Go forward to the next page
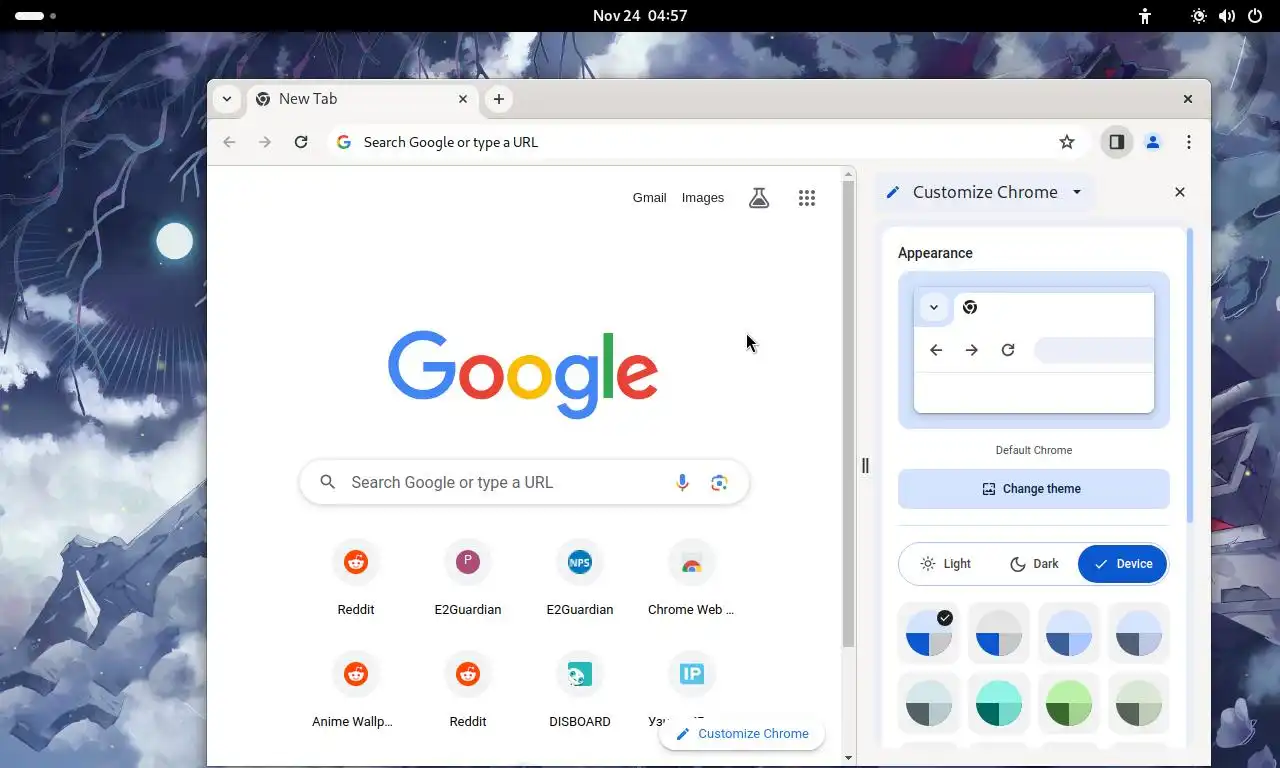Screen dimensions: 1280x768 265,142
